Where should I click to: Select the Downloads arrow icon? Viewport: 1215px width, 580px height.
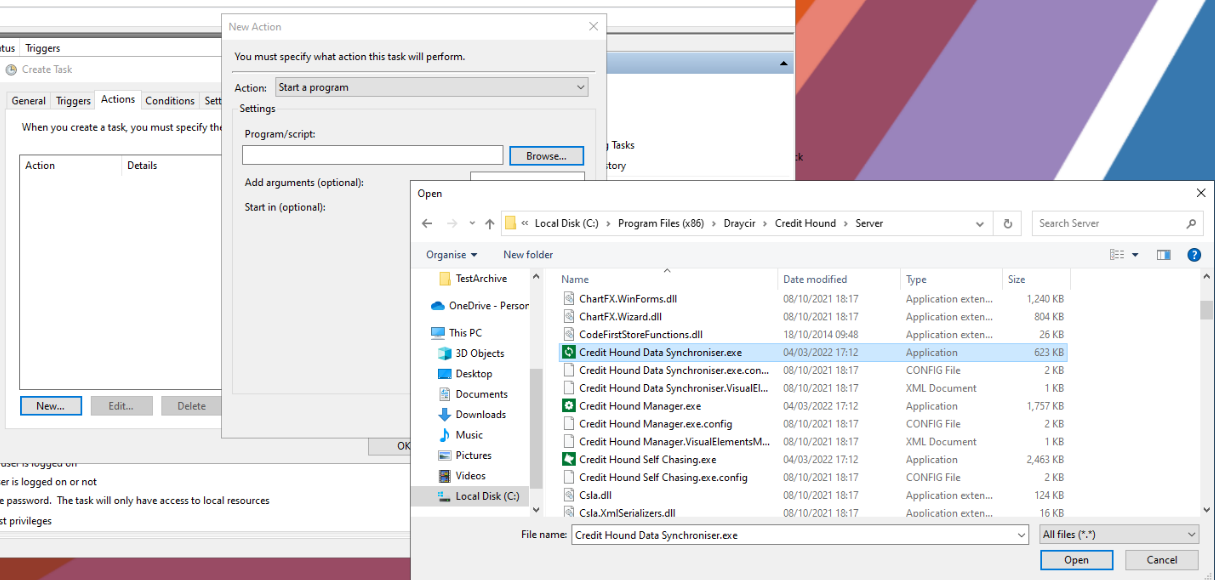click(445, 415)
